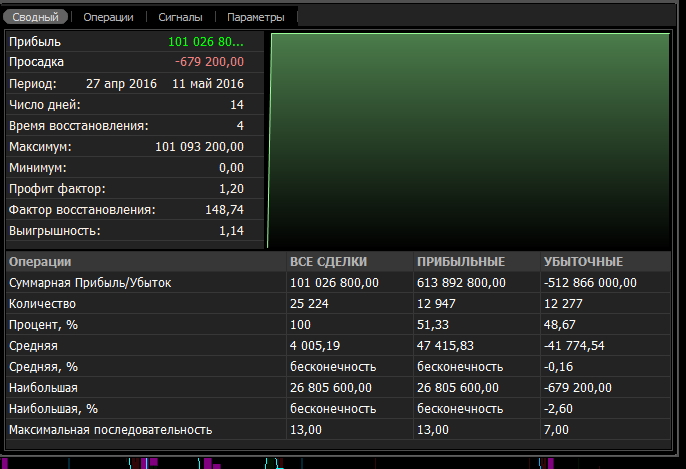Click the Период end date 11 май 2016
The height and width of the screenshot is (469, 686).
pyautogui.click(x=208, y=83)
